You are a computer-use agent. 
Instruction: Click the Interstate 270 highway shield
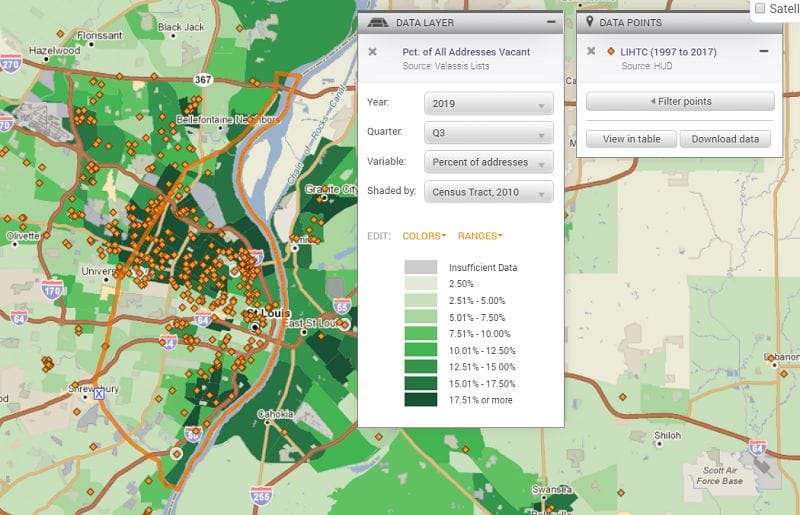[11, 65]
